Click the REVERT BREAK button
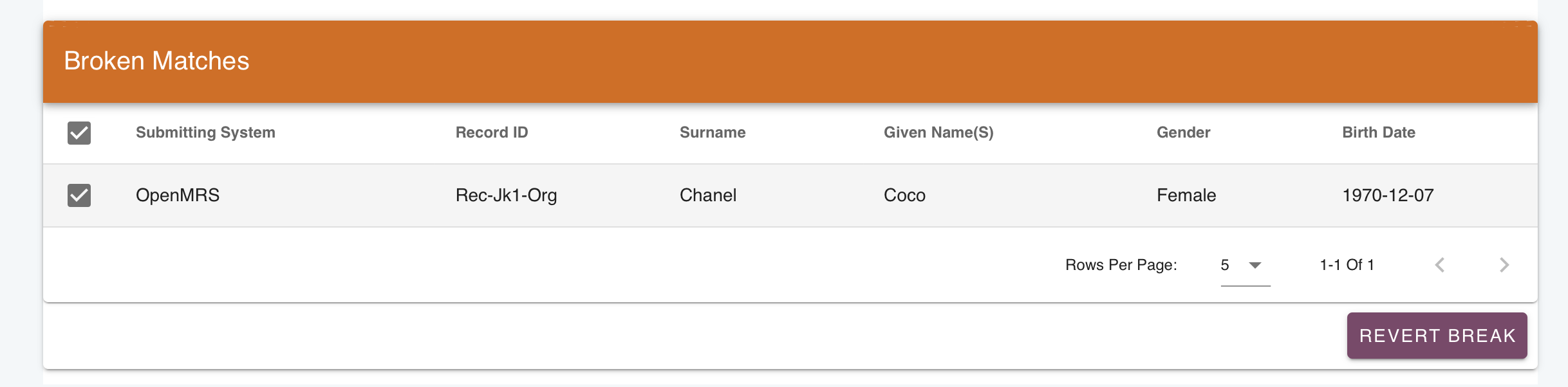 [1437, 336]
